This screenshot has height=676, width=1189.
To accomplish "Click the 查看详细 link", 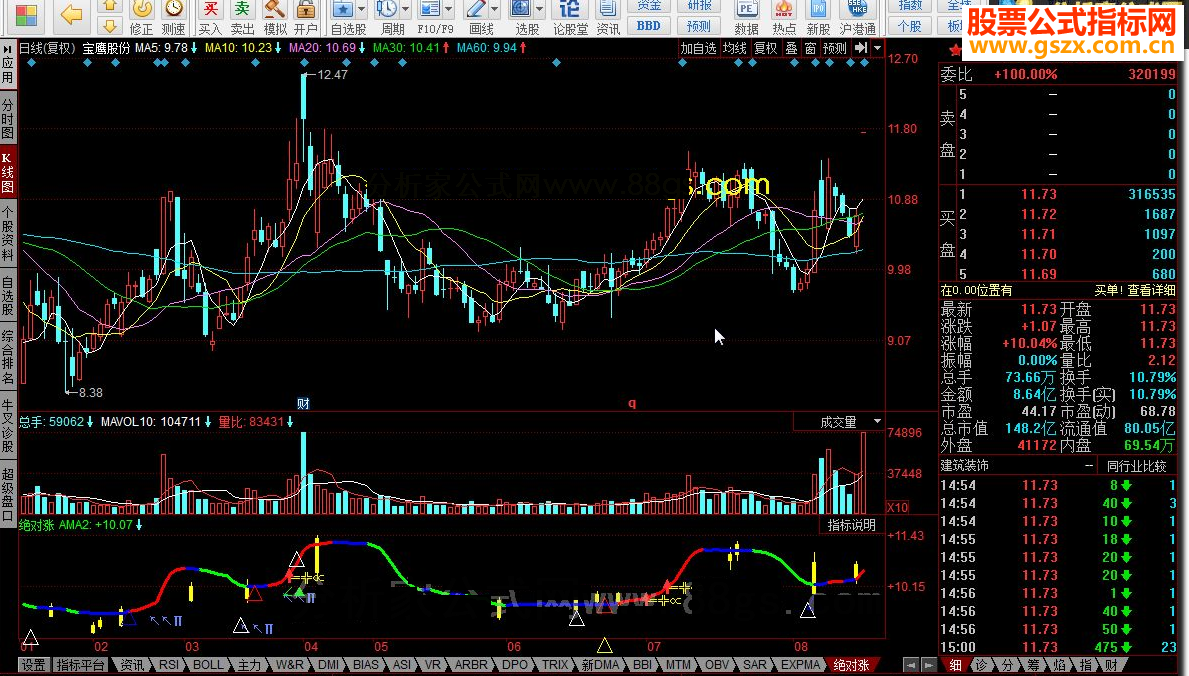I will tap(1152, 290).
